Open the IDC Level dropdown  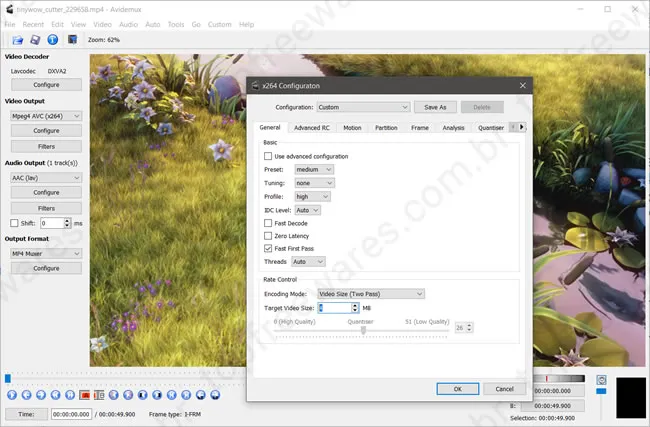coord(307,210)
